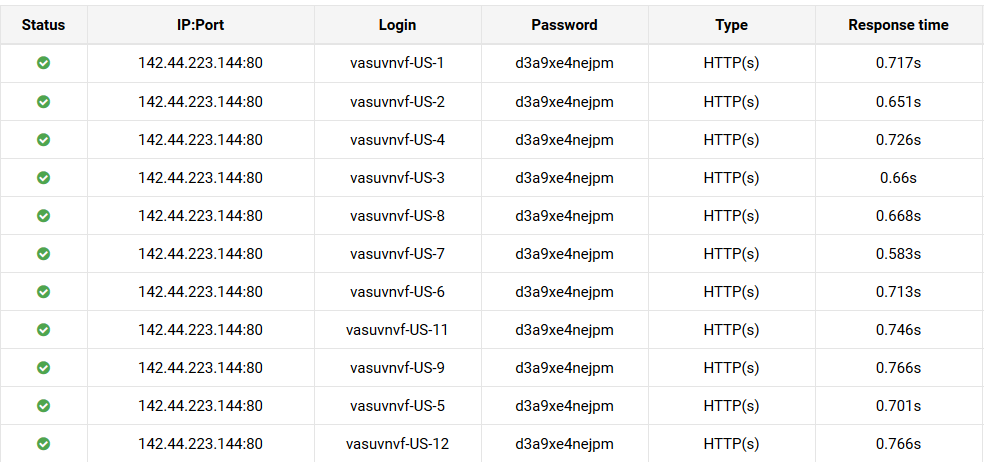Click status icon for vasuvnvf-US-9 row
This screenshot has width=984, height=462.
pyautogui.click(x=43, y=367)
